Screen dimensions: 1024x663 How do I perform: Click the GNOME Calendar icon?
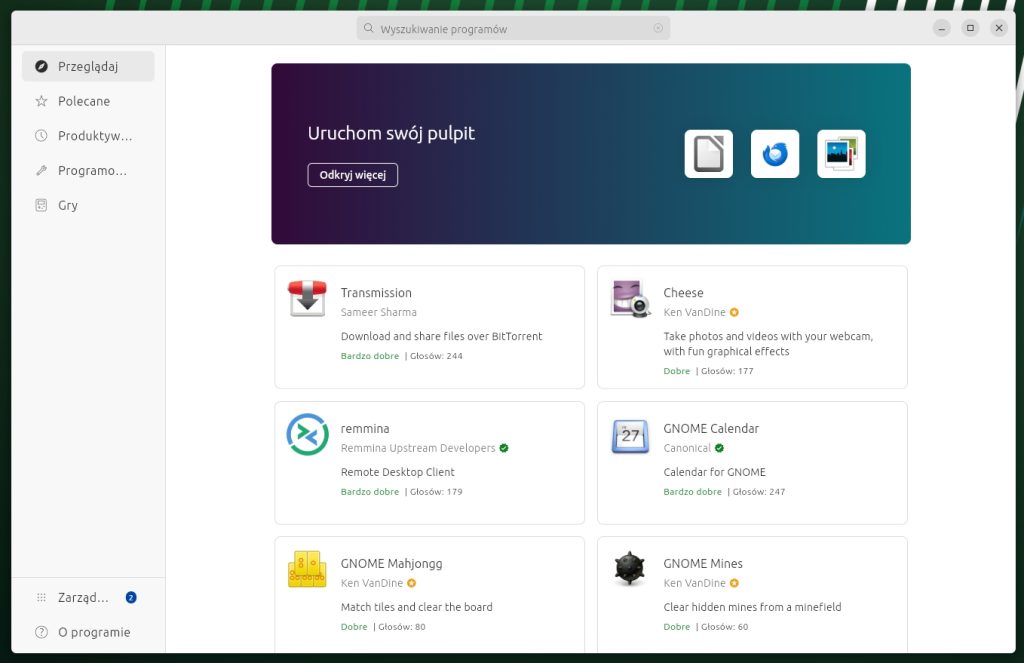(x=630, y=435)
